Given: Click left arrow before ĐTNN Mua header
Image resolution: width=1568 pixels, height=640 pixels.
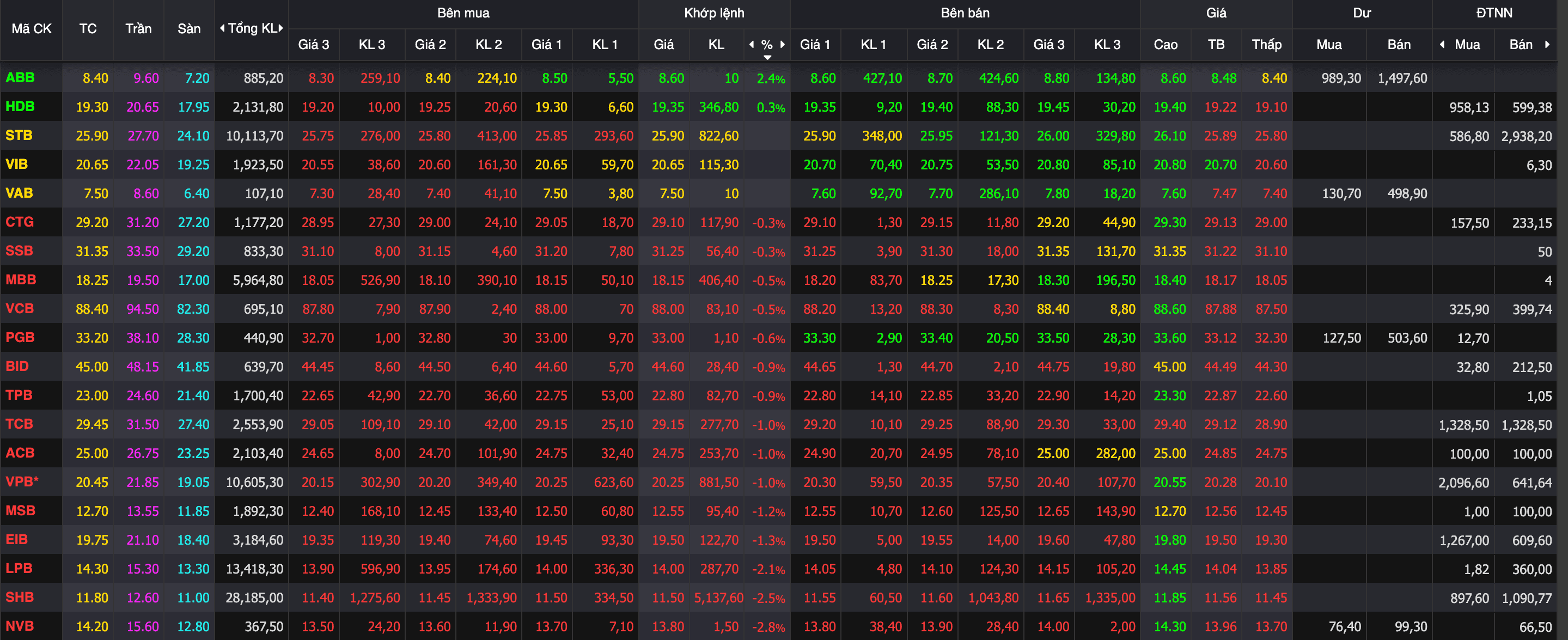Looking at the screenshot, I should [x=1442, y=45].
